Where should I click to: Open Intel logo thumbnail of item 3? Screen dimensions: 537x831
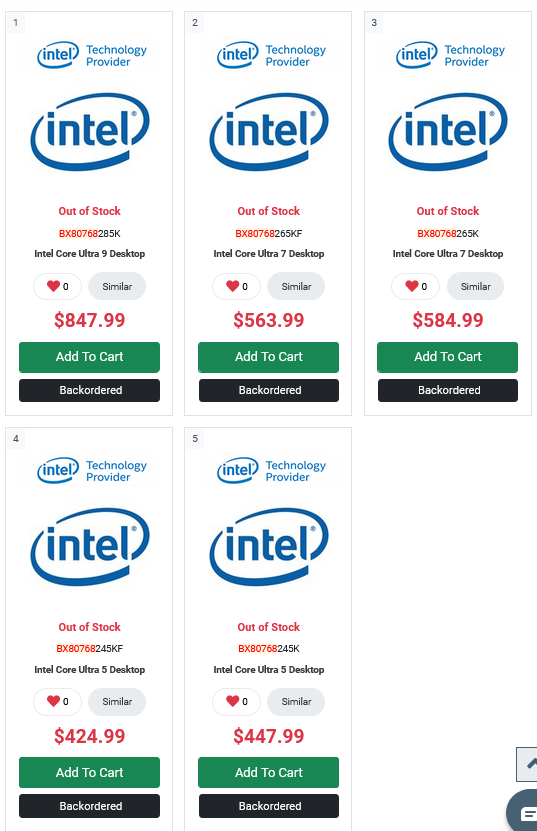[448, 131]
